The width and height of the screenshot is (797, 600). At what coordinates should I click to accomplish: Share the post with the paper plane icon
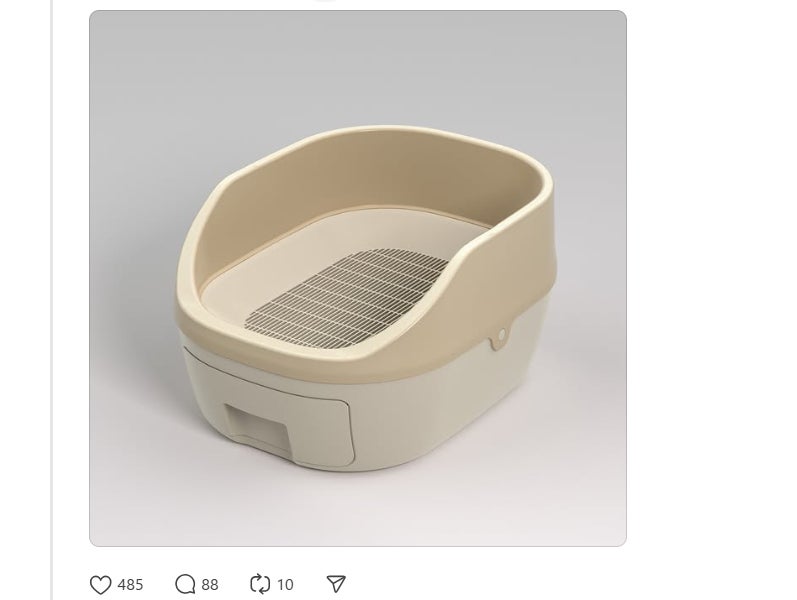pyautogui.click(x=336, y=584)
